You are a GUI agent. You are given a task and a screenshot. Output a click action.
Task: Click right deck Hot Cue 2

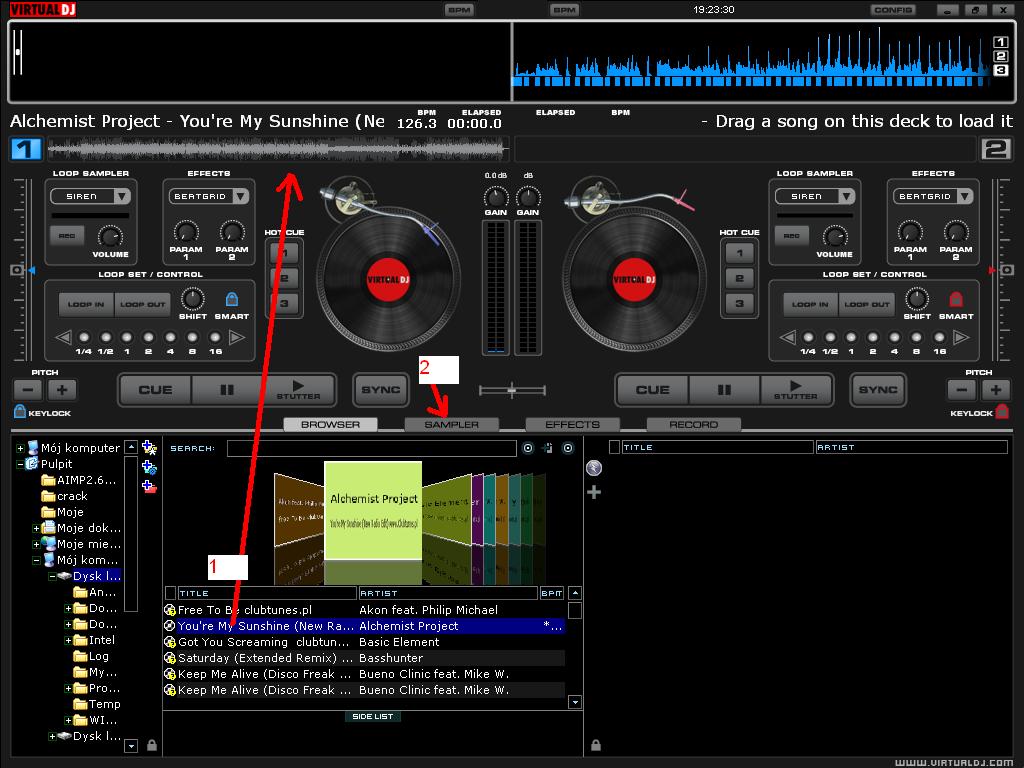click(739, 278)
